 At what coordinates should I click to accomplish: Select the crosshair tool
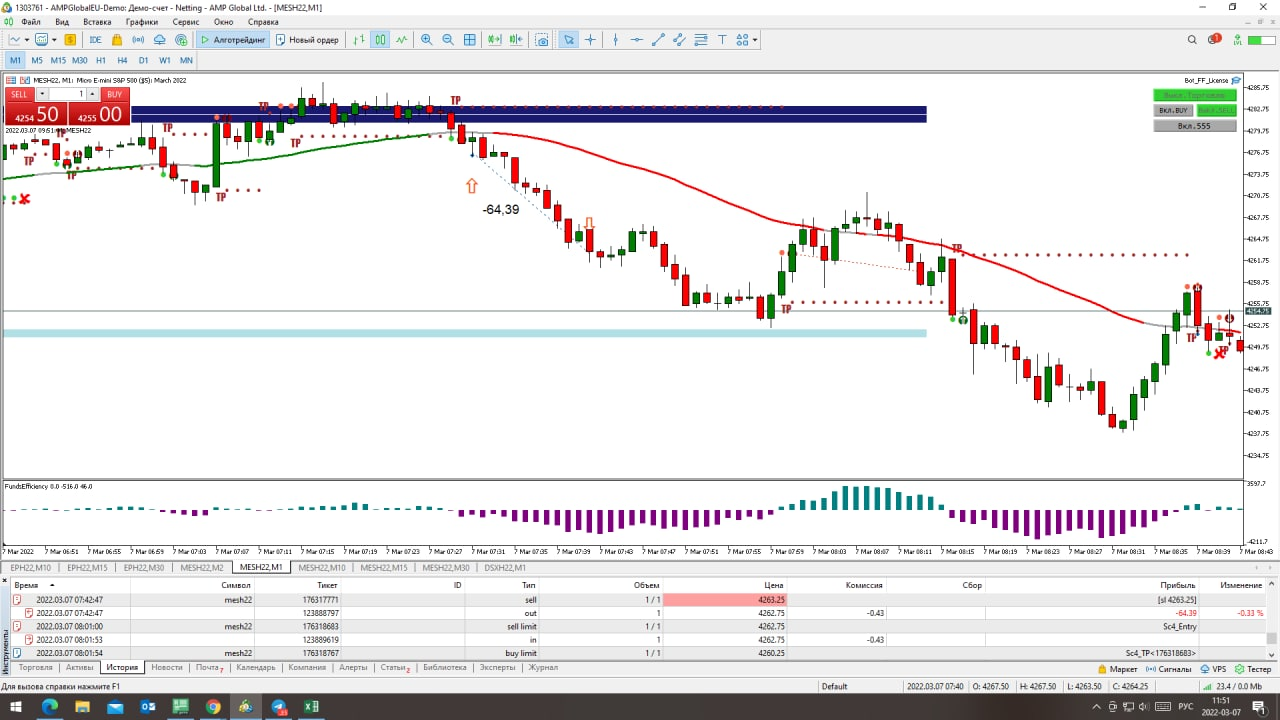(x=590, y=40)
